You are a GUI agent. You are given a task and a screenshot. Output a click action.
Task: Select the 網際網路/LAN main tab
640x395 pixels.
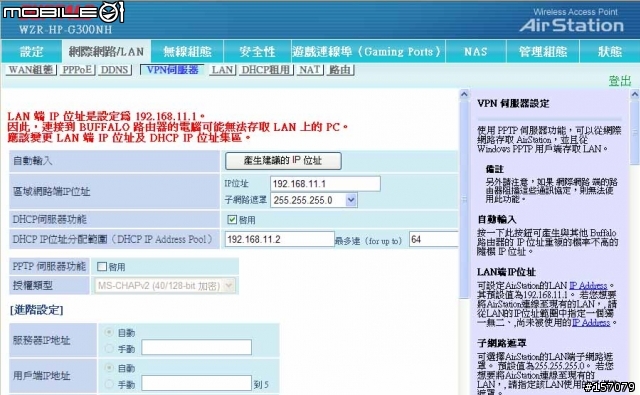[x=106, y=51]
